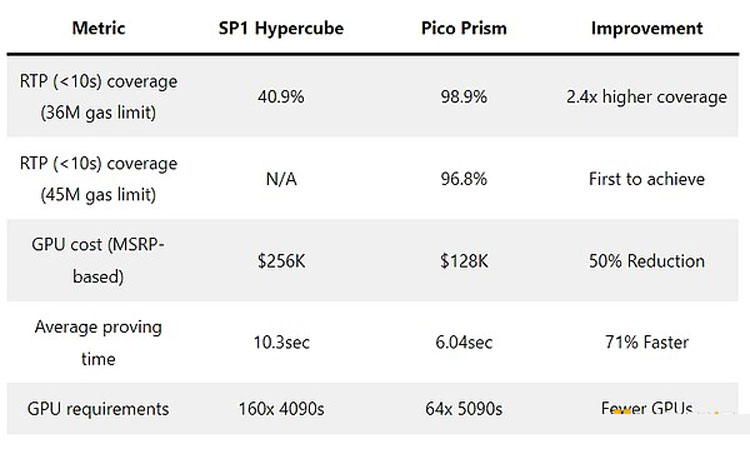
Task: Select the Improvement column header
Action: 646,28
